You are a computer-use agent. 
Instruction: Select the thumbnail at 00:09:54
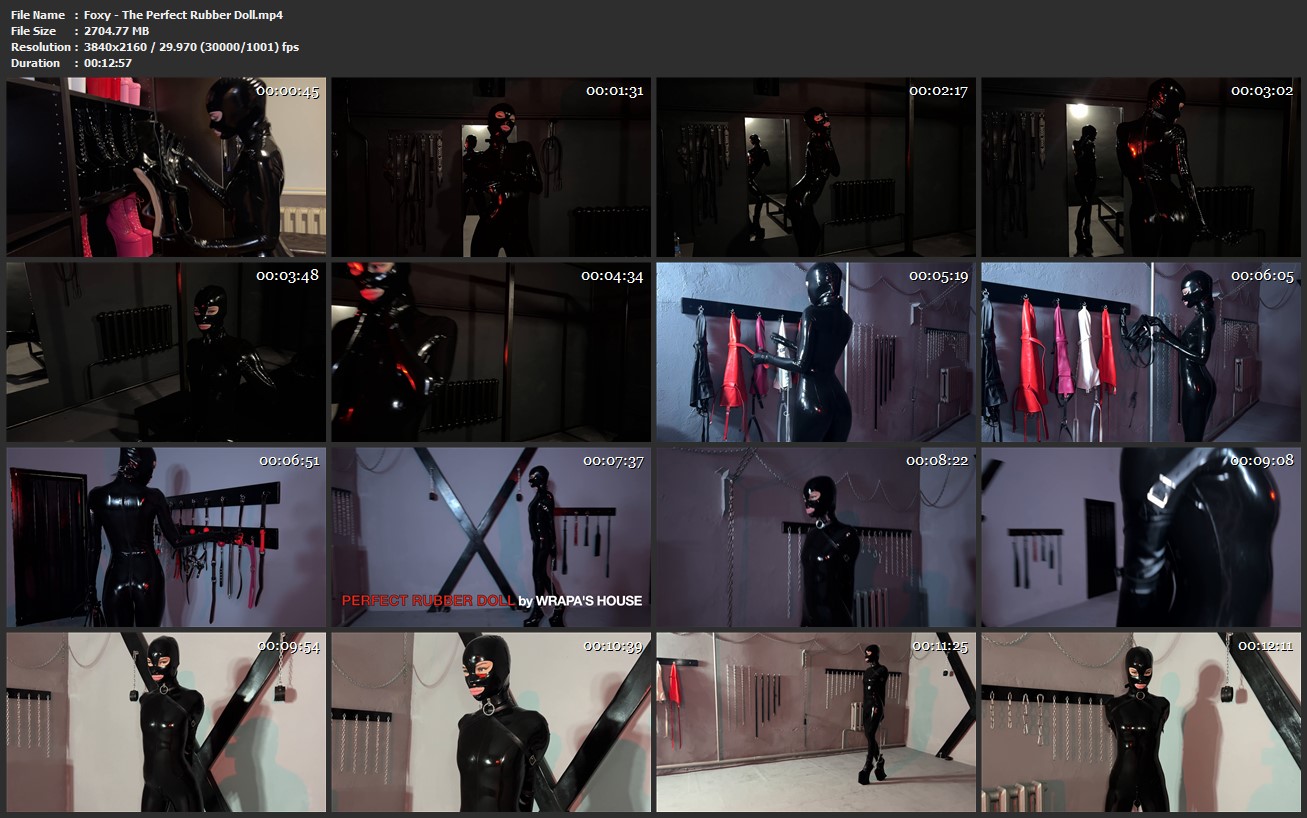click(x=166, y=722)
